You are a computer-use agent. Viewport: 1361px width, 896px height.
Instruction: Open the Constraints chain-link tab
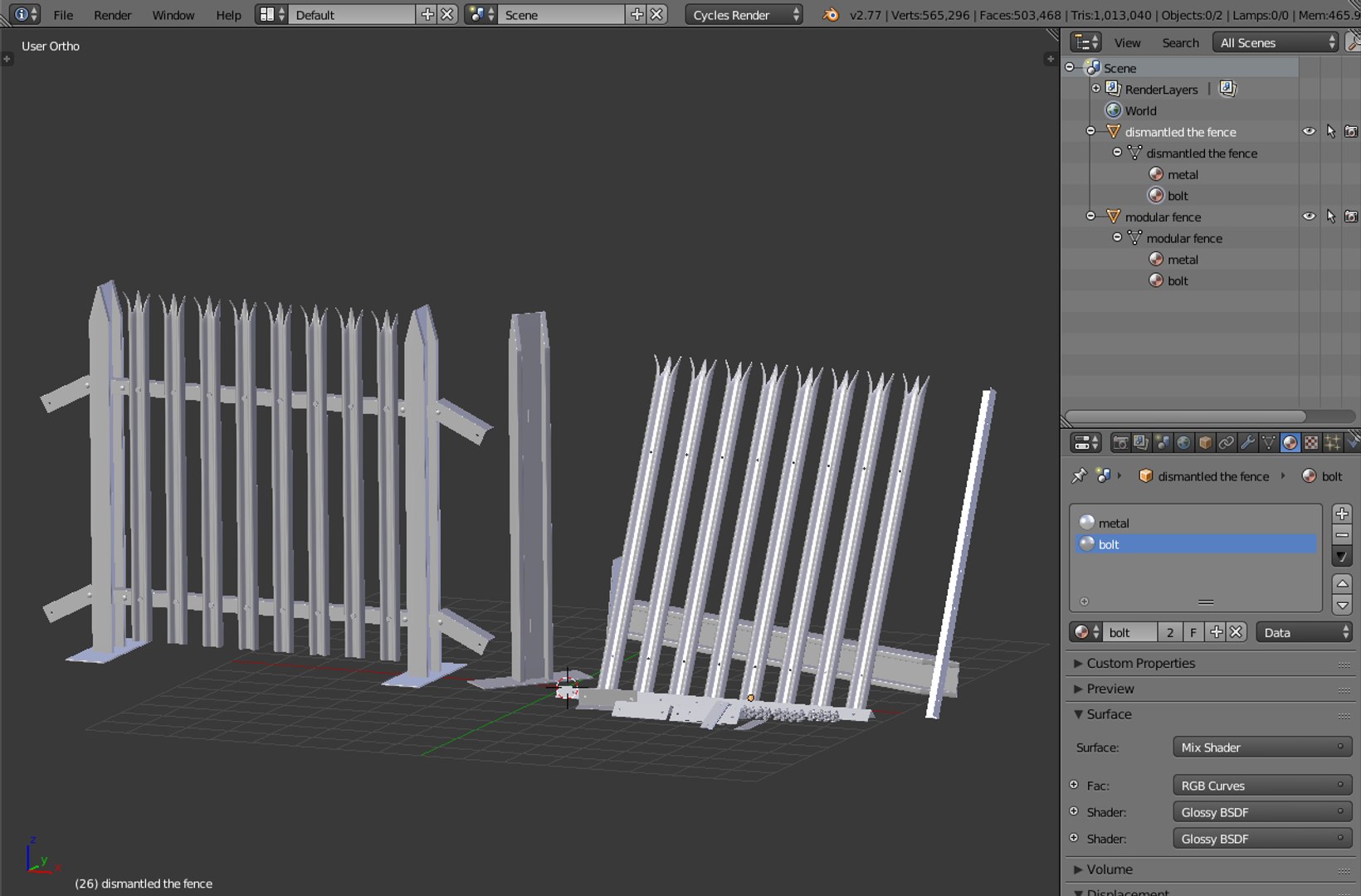[1226, 443]
